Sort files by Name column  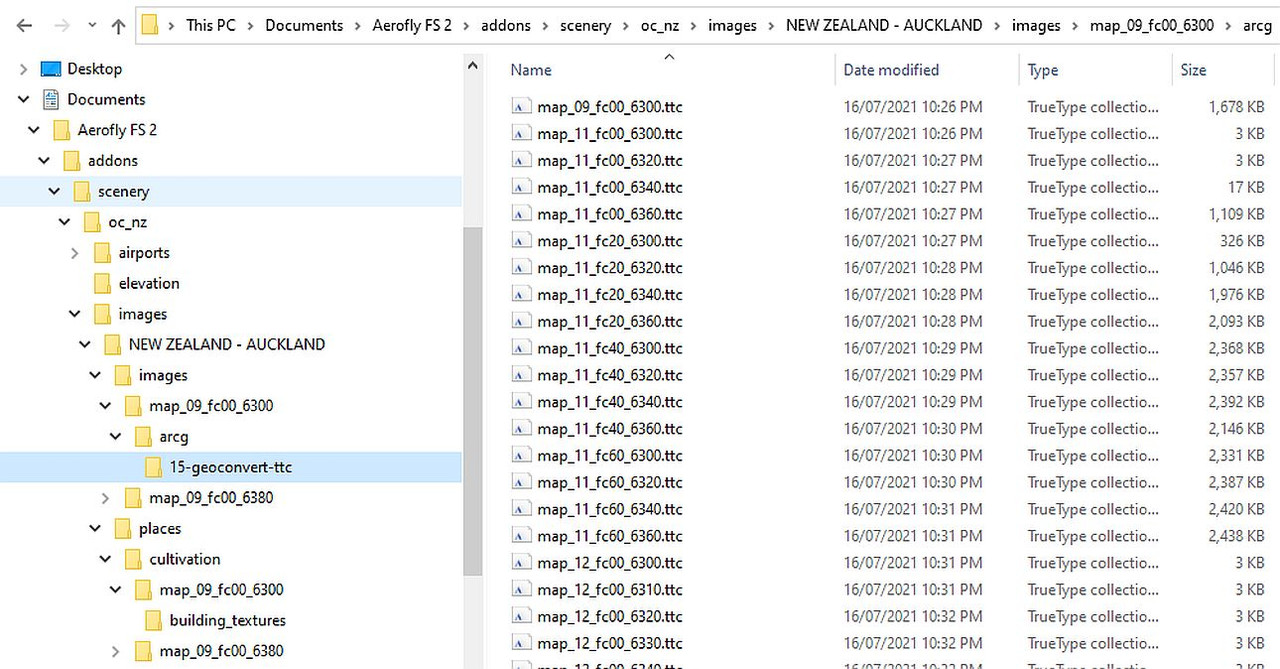coord(531,70)
